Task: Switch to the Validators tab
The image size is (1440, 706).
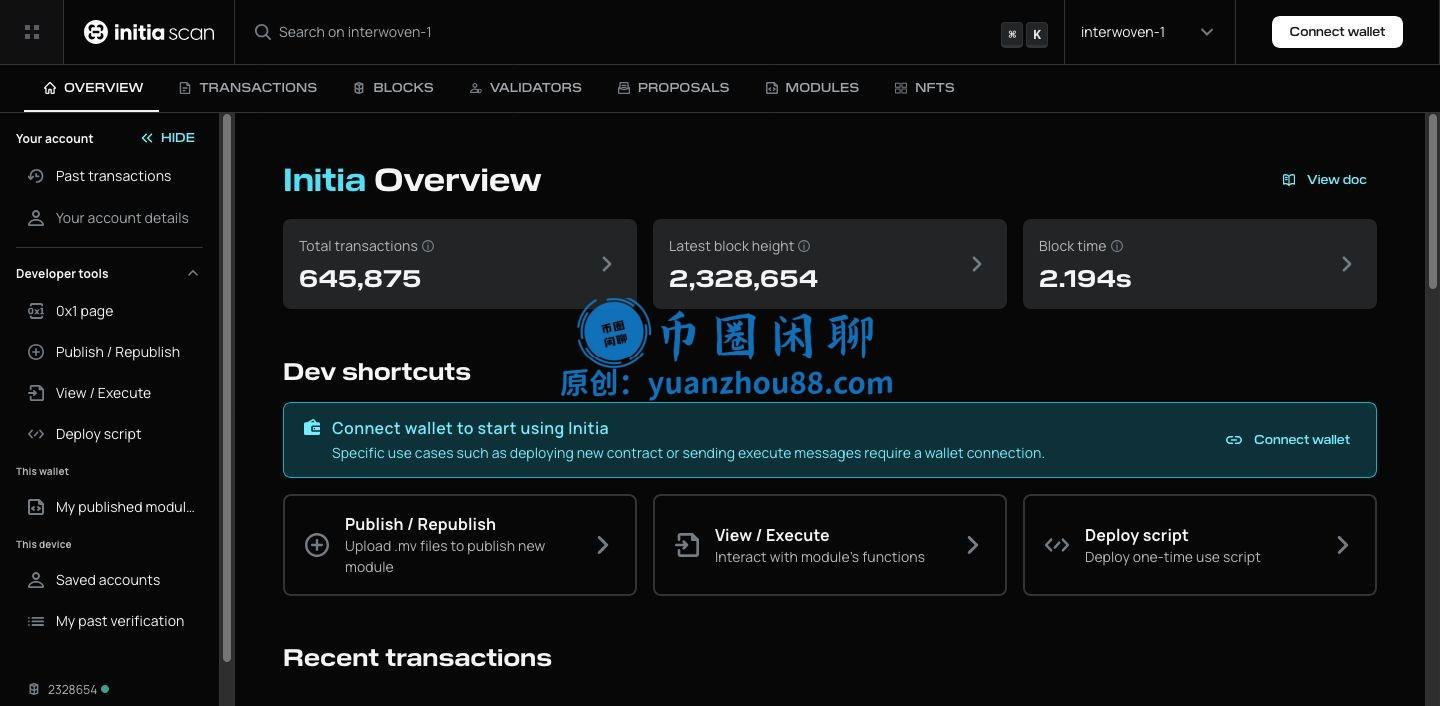Action: (x=525, y=88)
